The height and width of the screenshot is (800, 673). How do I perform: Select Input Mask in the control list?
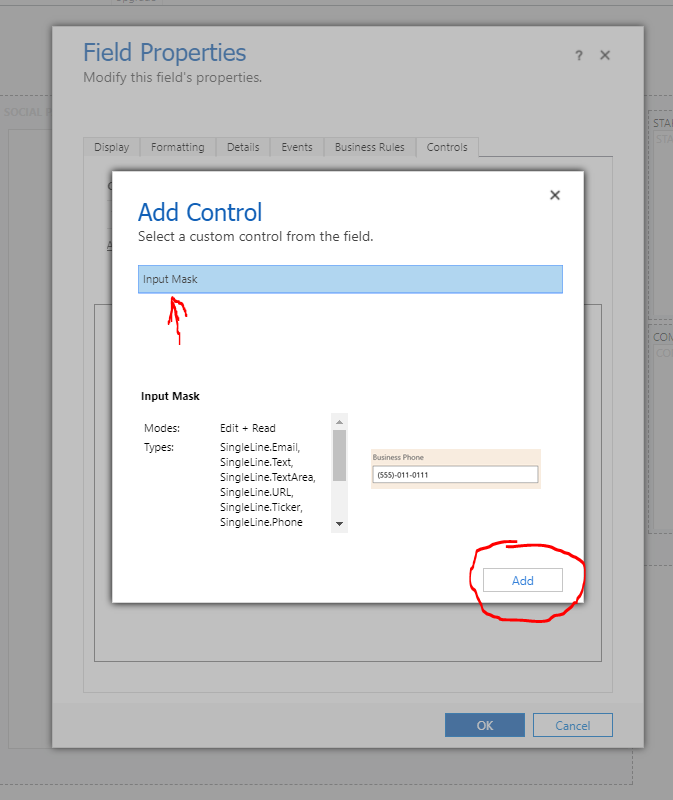point(350,279)
